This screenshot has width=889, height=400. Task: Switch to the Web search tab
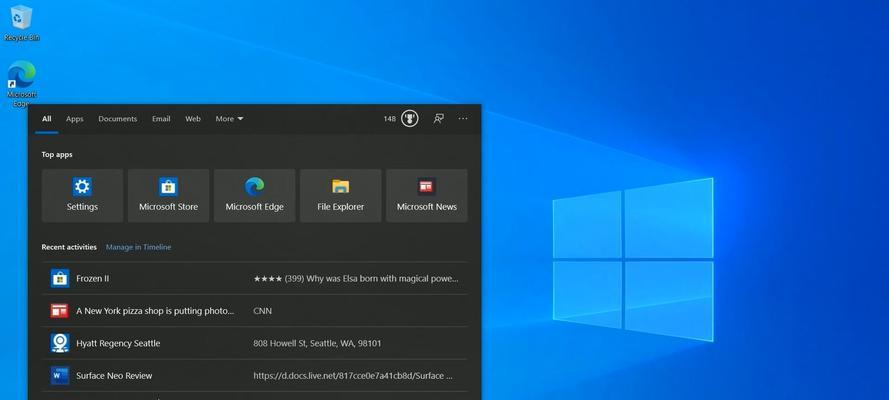[x=193, y=119]
